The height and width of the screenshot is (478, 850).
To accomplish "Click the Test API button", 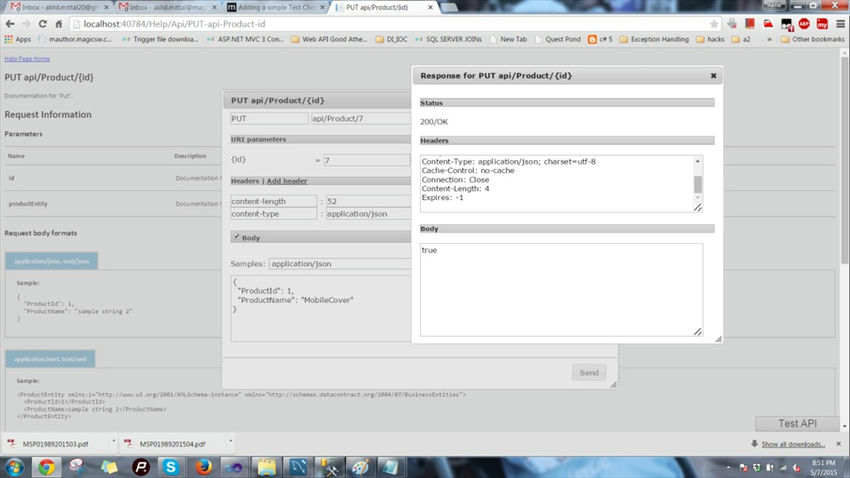I will click(797, 423).
